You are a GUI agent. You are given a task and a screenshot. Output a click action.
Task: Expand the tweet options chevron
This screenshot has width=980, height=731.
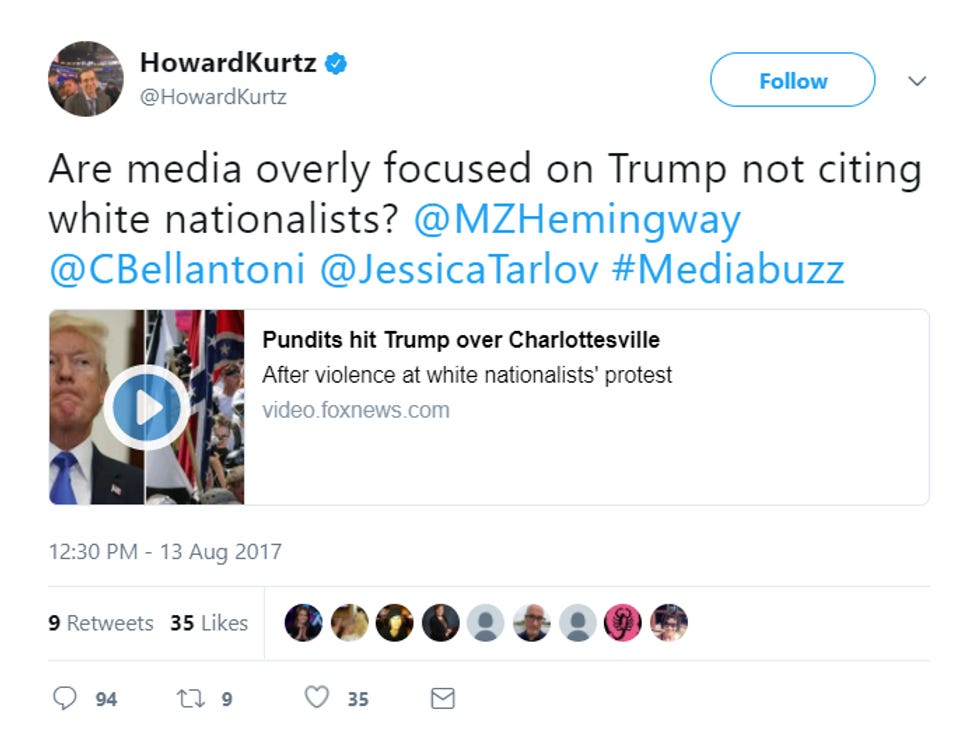click(916, 81)
